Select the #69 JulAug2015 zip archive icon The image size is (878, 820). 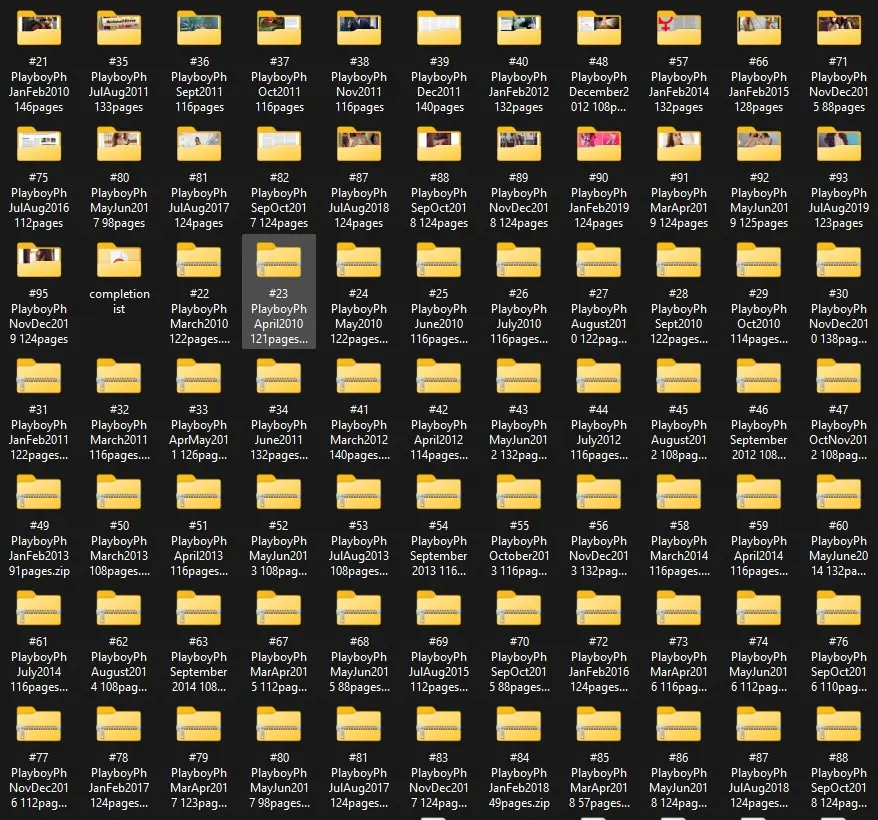pos(439,608)
